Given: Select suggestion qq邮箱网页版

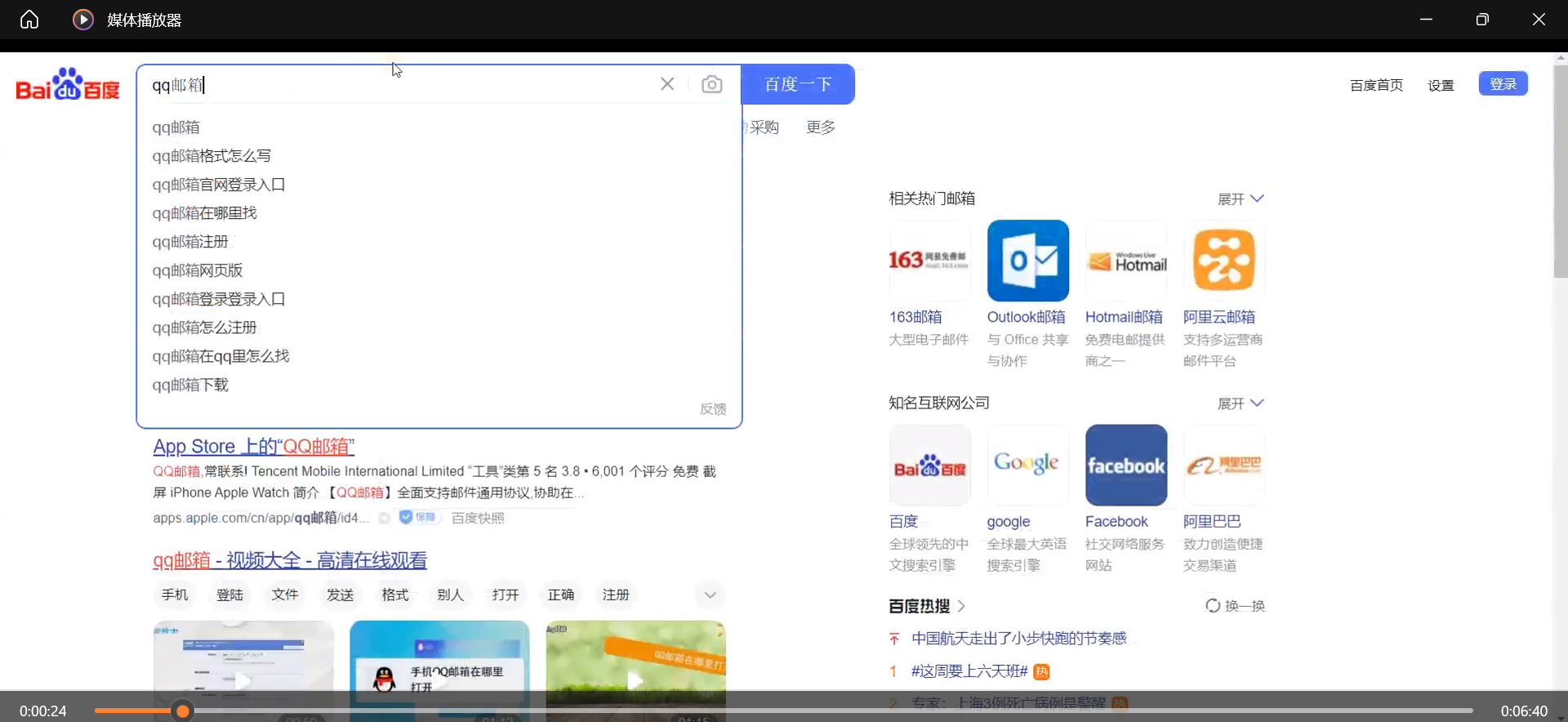Looking at the screenshot, I should tap(198, 270).
